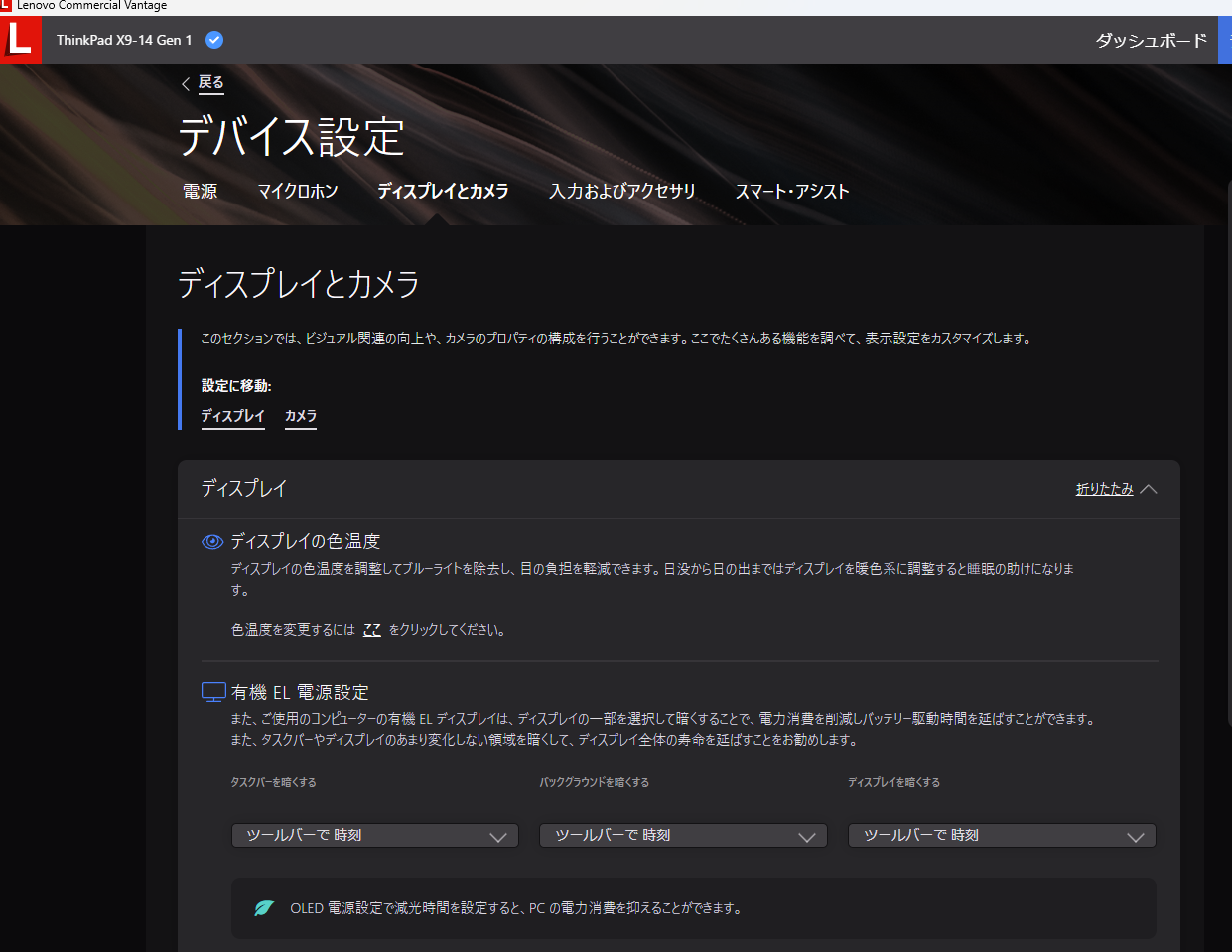Click the タスクバーを暗くする label
Screen dimensions: 1232x952
(274, 782)
